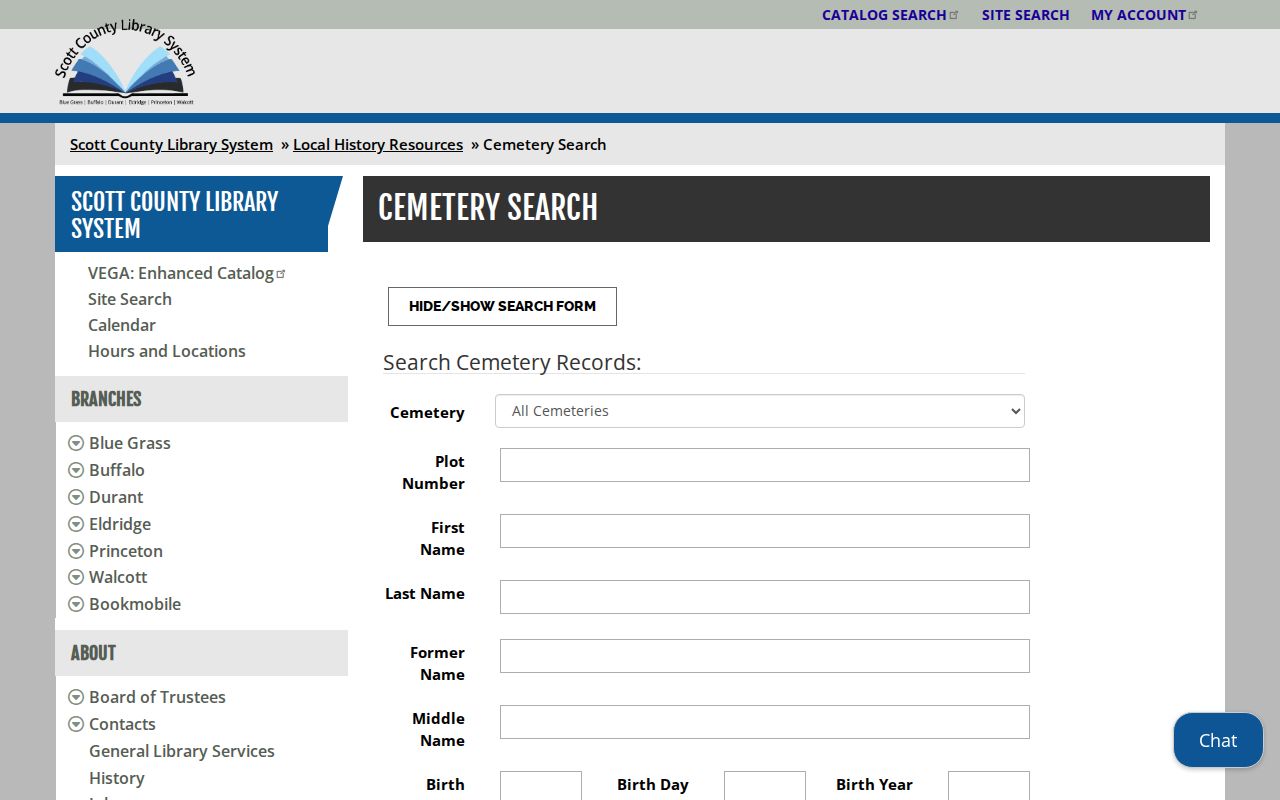Open the Walcott branch link
This screenshot has height=800, width=1280.
118,577
